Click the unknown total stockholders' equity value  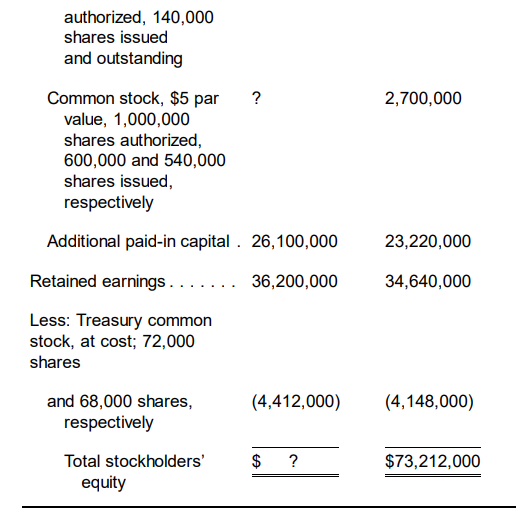click(293, 461)
